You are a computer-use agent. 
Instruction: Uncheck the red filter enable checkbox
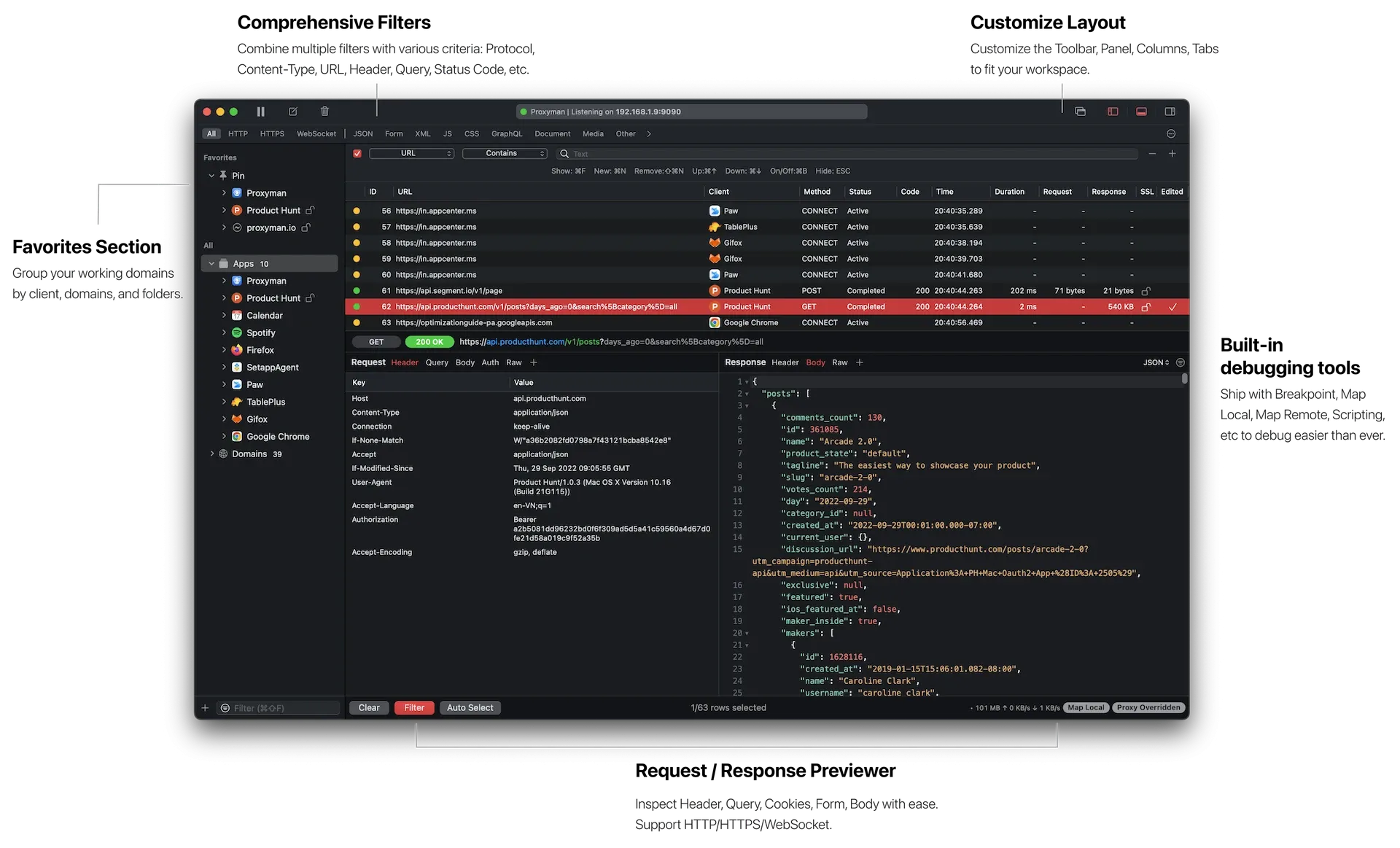coord(357,154)
